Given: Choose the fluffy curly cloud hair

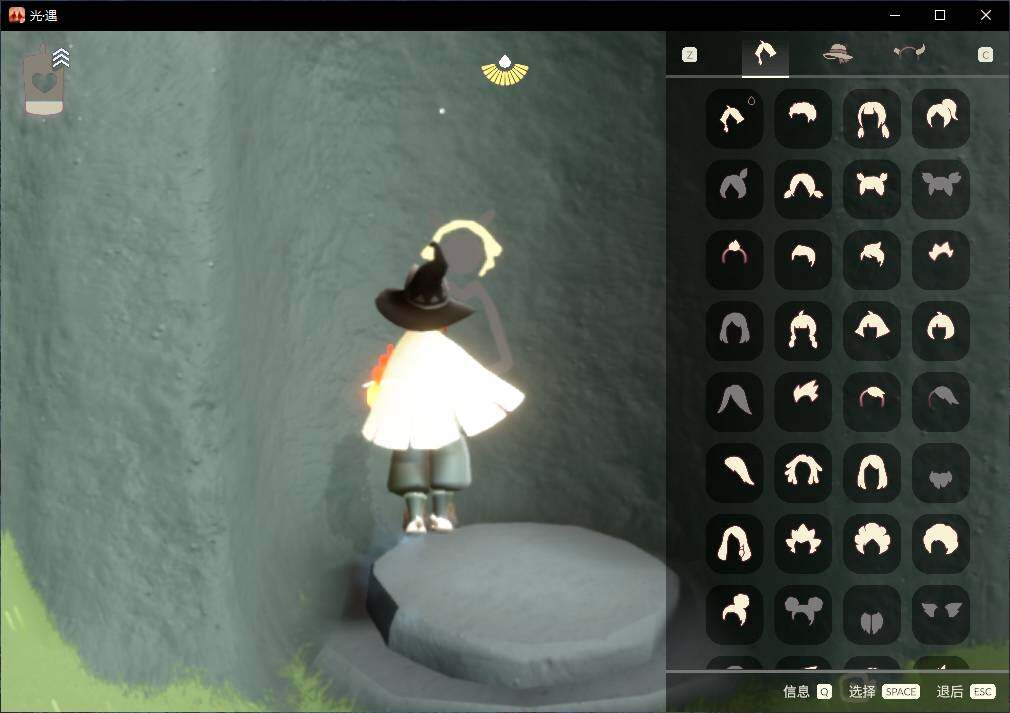Looking at the screenshot, I should [x=872, y=544].
